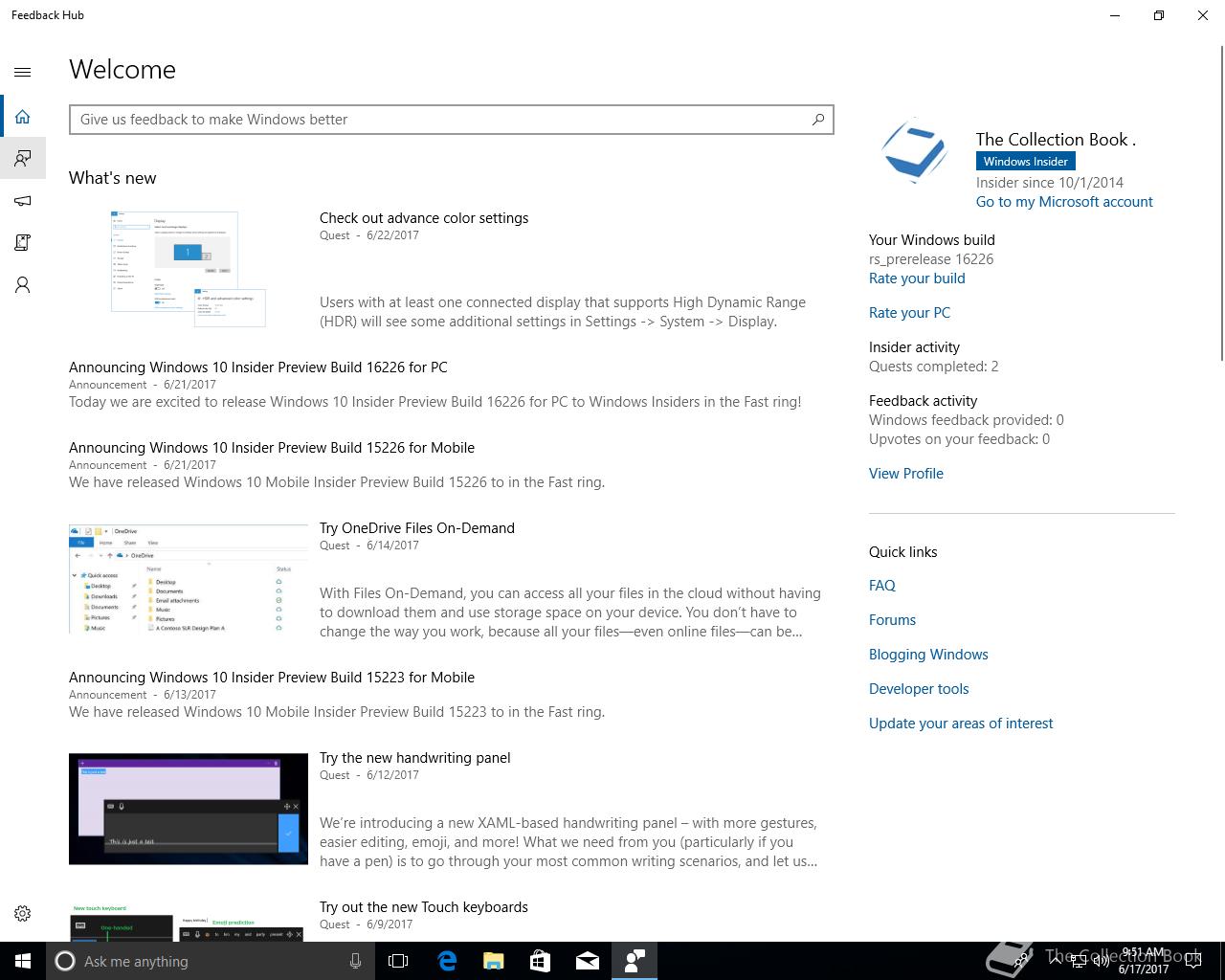This screenshot has width=1225, height=980.
Task: Click the Touch keyboards thumbnail
Action: (189, 921)
